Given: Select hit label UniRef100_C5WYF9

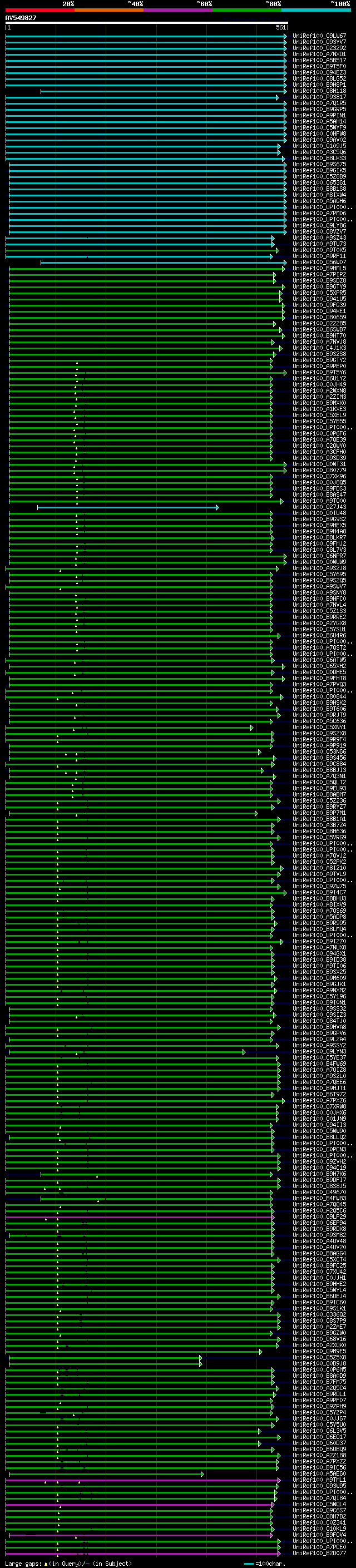Looking at the screenshot, I should tap(319, 128).
